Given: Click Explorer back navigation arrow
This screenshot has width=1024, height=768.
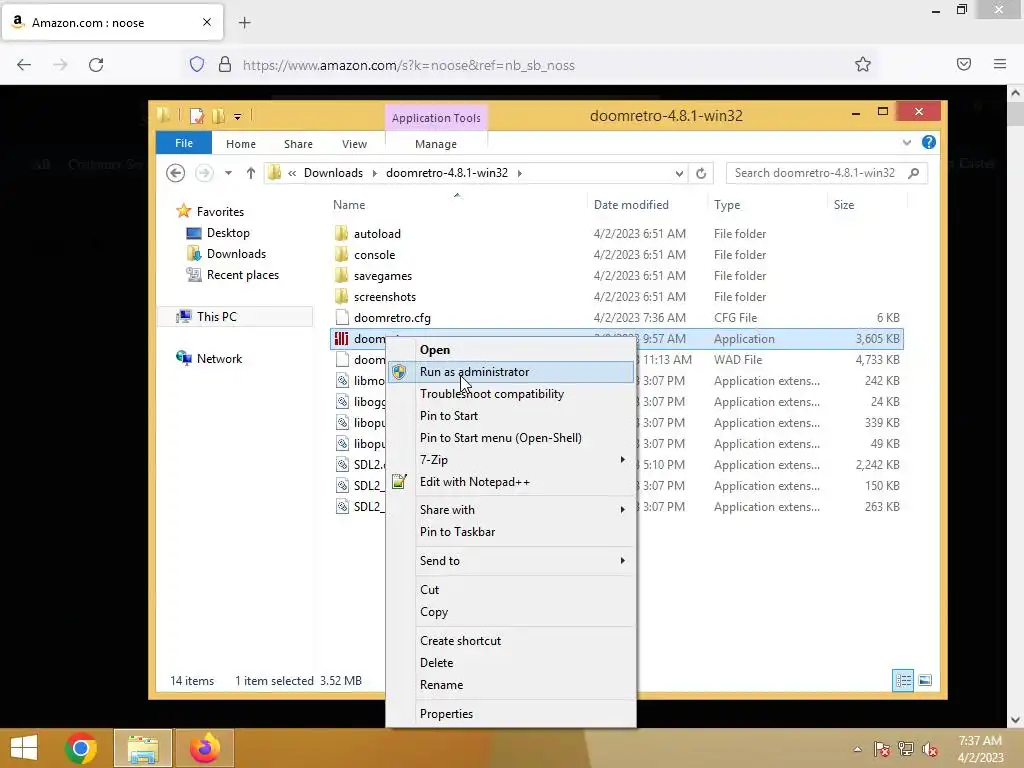Looking at the screenshot, I should tap(175, 173).
